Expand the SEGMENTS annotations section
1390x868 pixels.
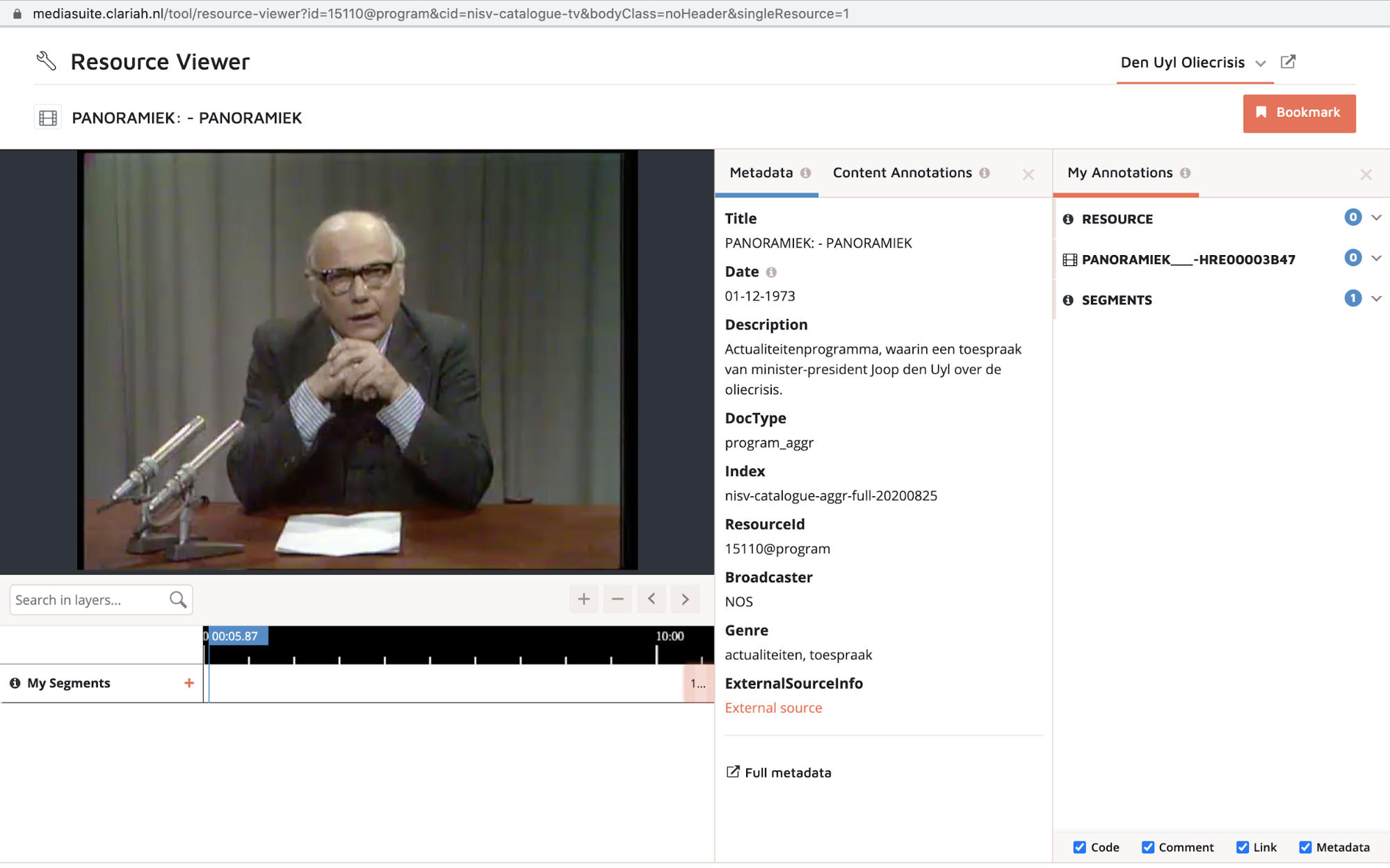point(1376,299)
